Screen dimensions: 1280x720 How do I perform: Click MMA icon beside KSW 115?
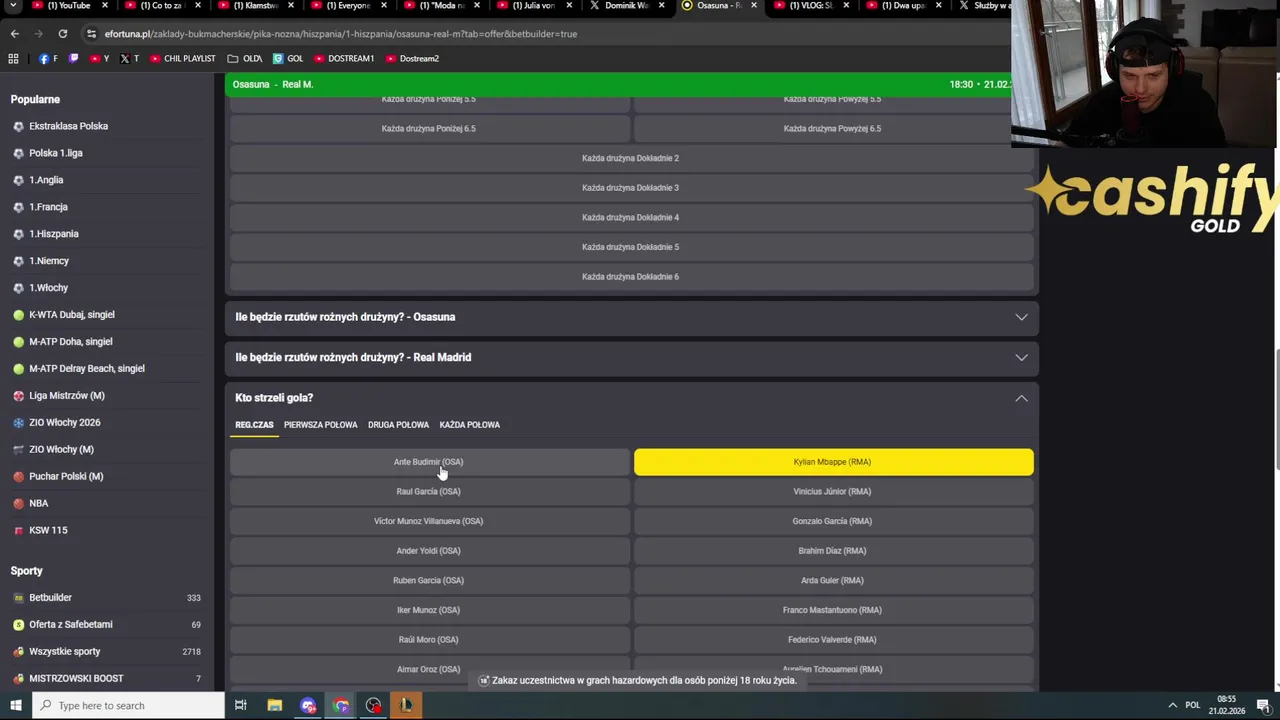point(18,531)
